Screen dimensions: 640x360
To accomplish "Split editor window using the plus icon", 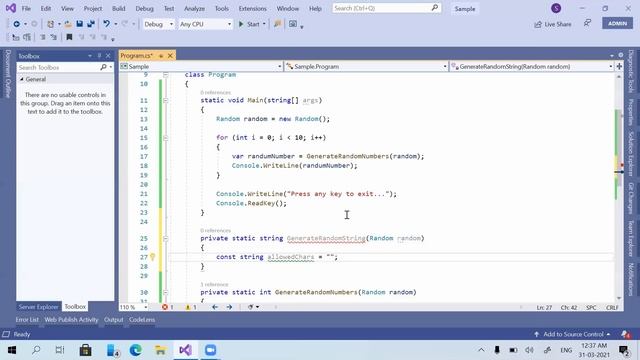I will click(x=619, y=66).
